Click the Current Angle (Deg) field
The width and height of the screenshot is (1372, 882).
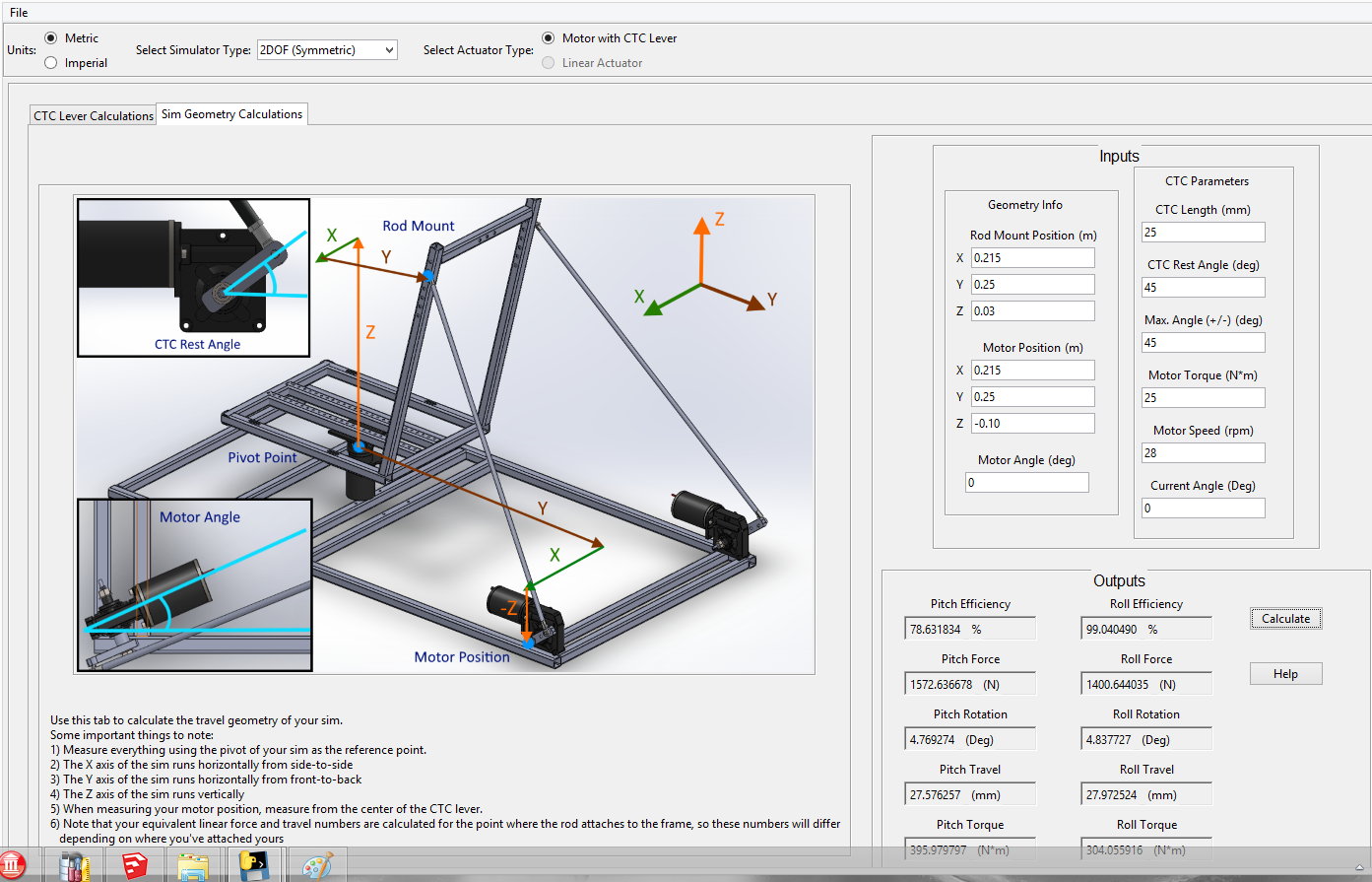point(1203,509)
